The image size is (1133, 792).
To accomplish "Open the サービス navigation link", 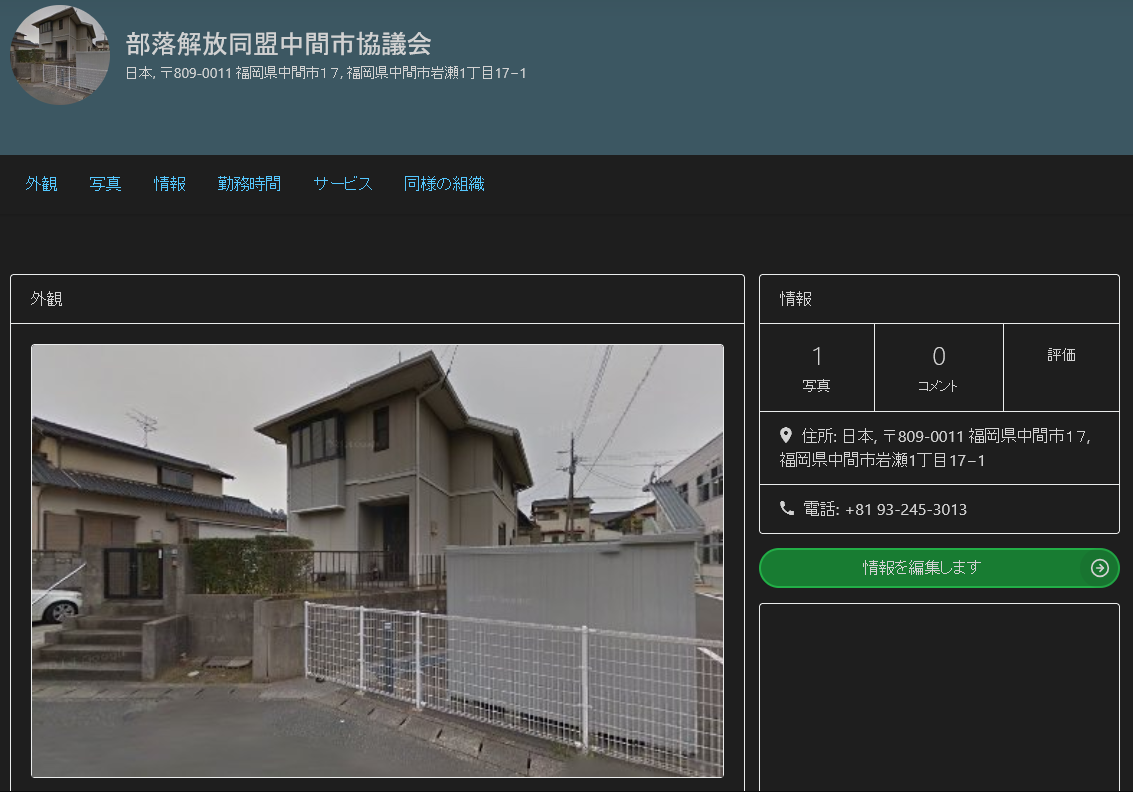I will point(342,184).
